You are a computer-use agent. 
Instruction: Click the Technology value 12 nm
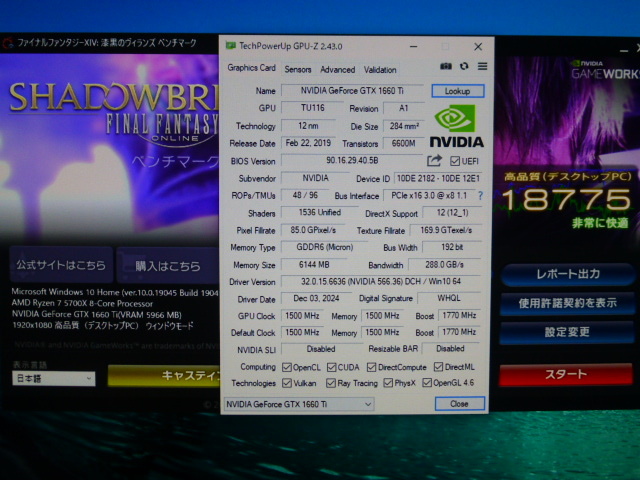point(308,126)
